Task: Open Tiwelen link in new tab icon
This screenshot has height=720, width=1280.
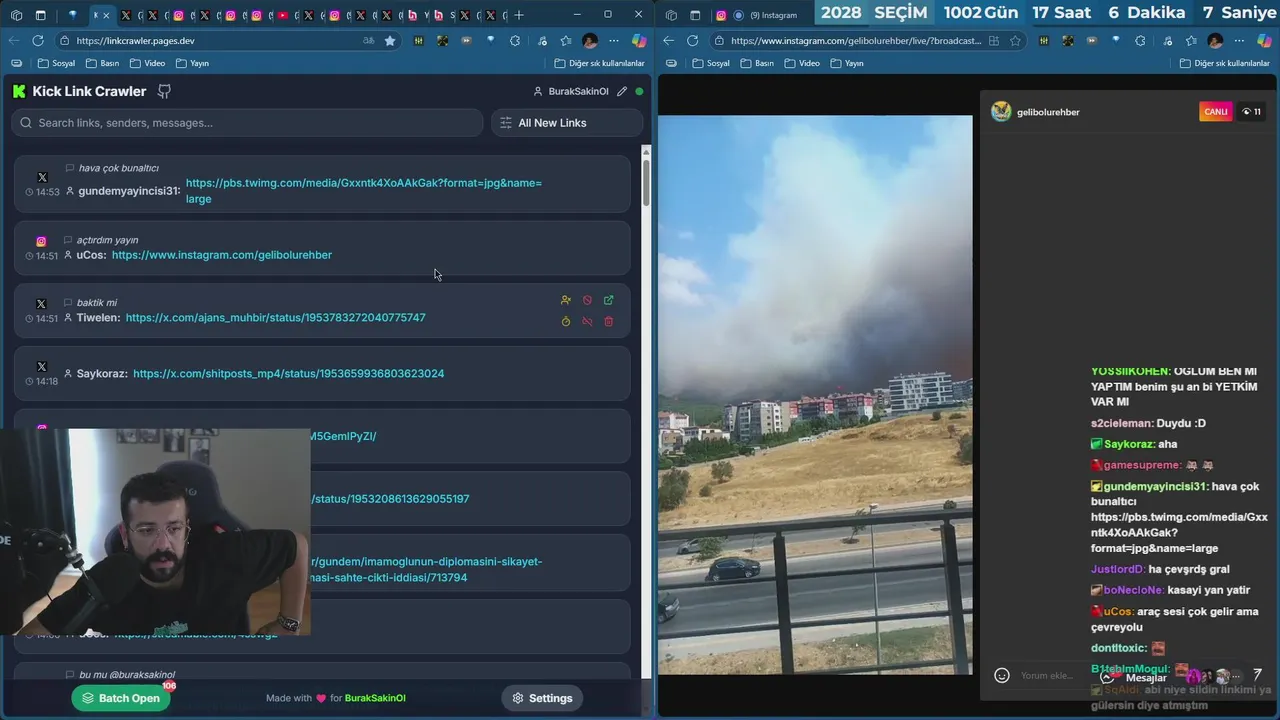Action: pos(608,300)
